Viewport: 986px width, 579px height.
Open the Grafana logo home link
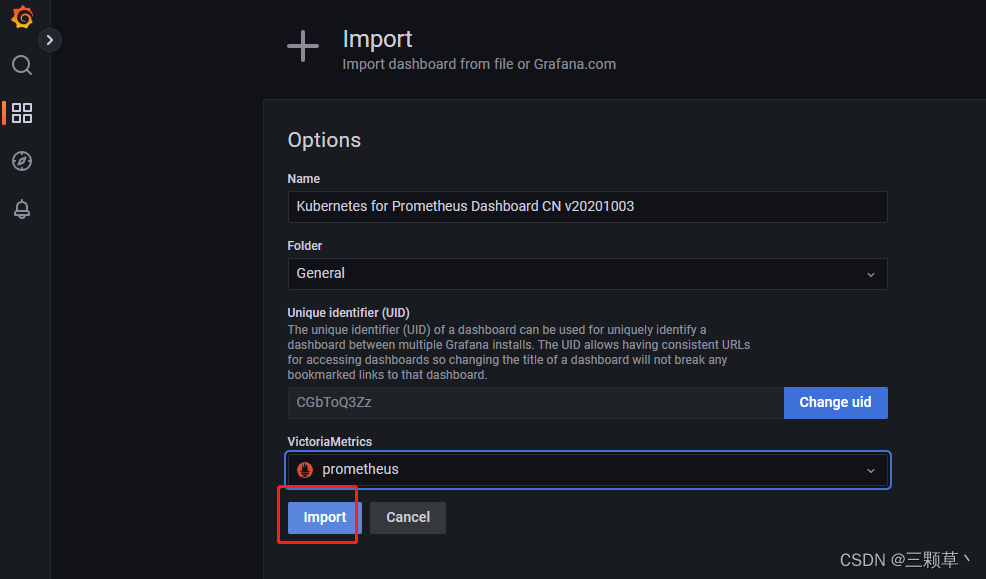coord(22,17)
